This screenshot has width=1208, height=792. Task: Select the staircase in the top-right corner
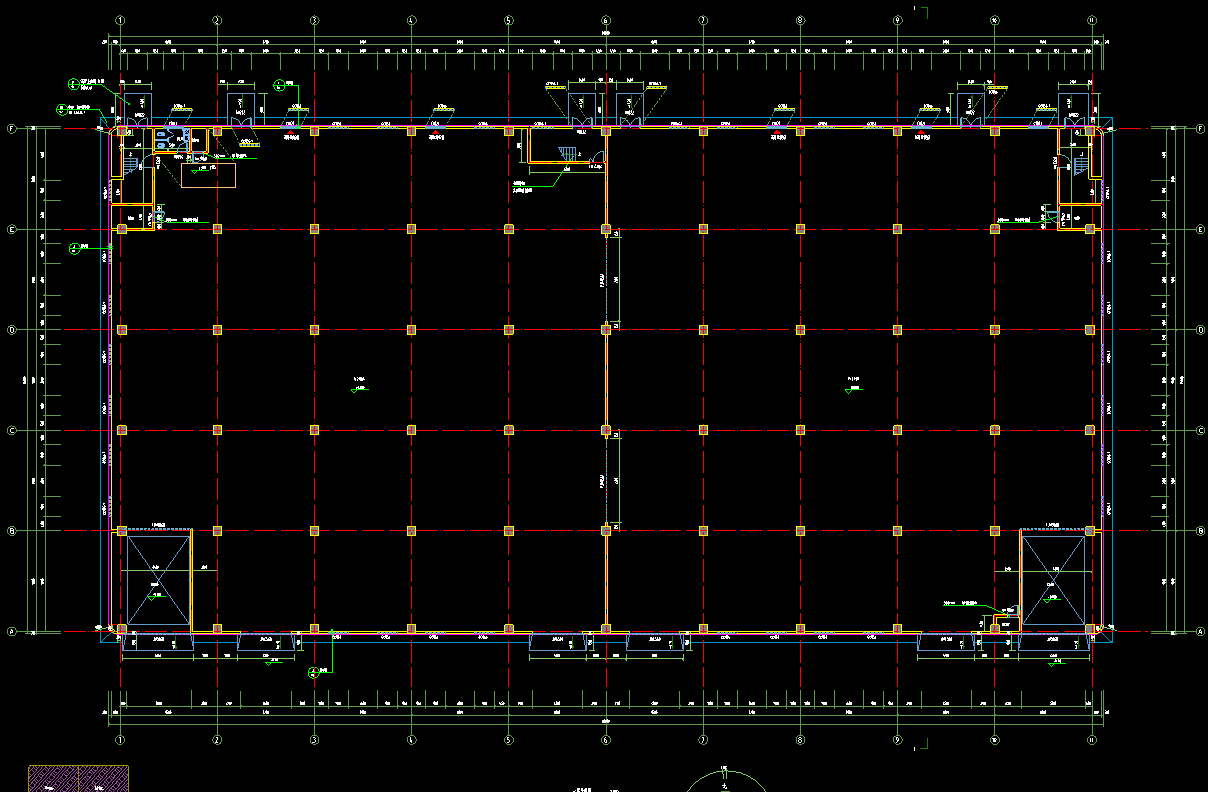click(1079, 163)
